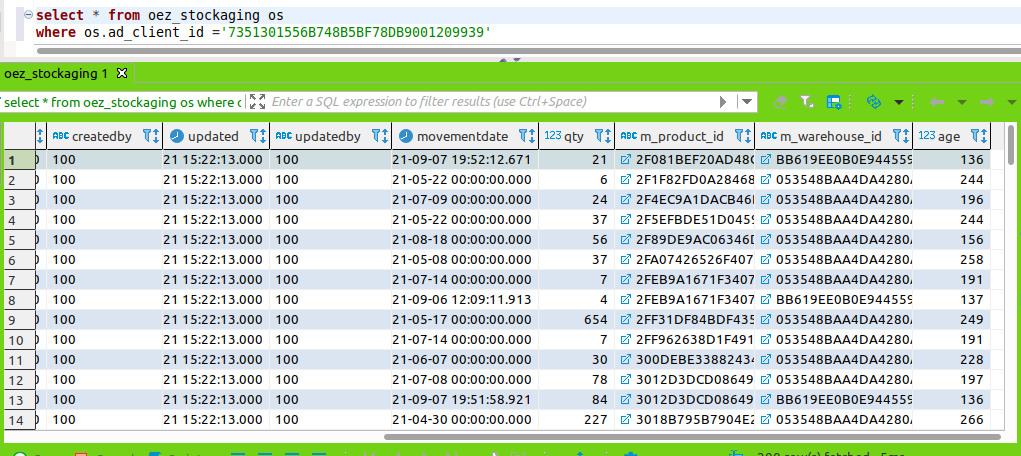Click the horizontal scrollbar under the grid

tap(690, 436)
